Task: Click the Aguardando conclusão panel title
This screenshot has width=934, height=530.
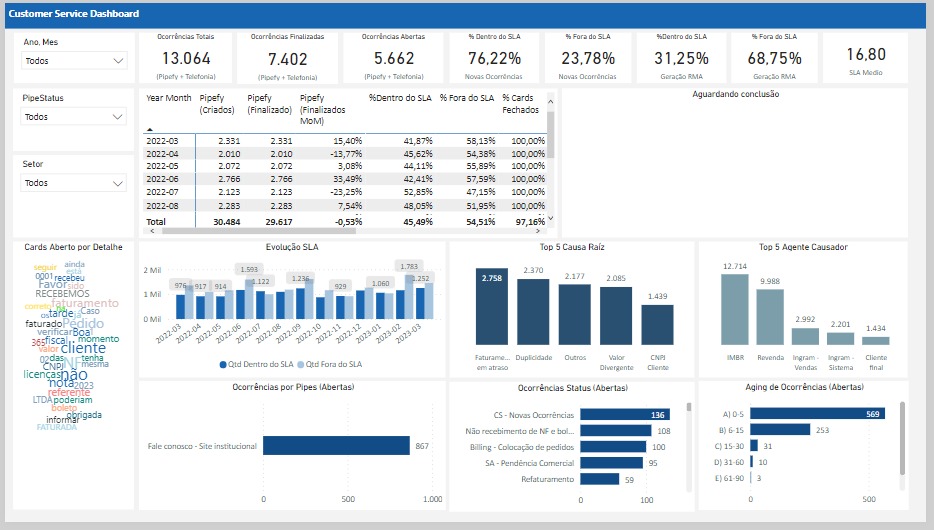Action: [x=736, y=94]
